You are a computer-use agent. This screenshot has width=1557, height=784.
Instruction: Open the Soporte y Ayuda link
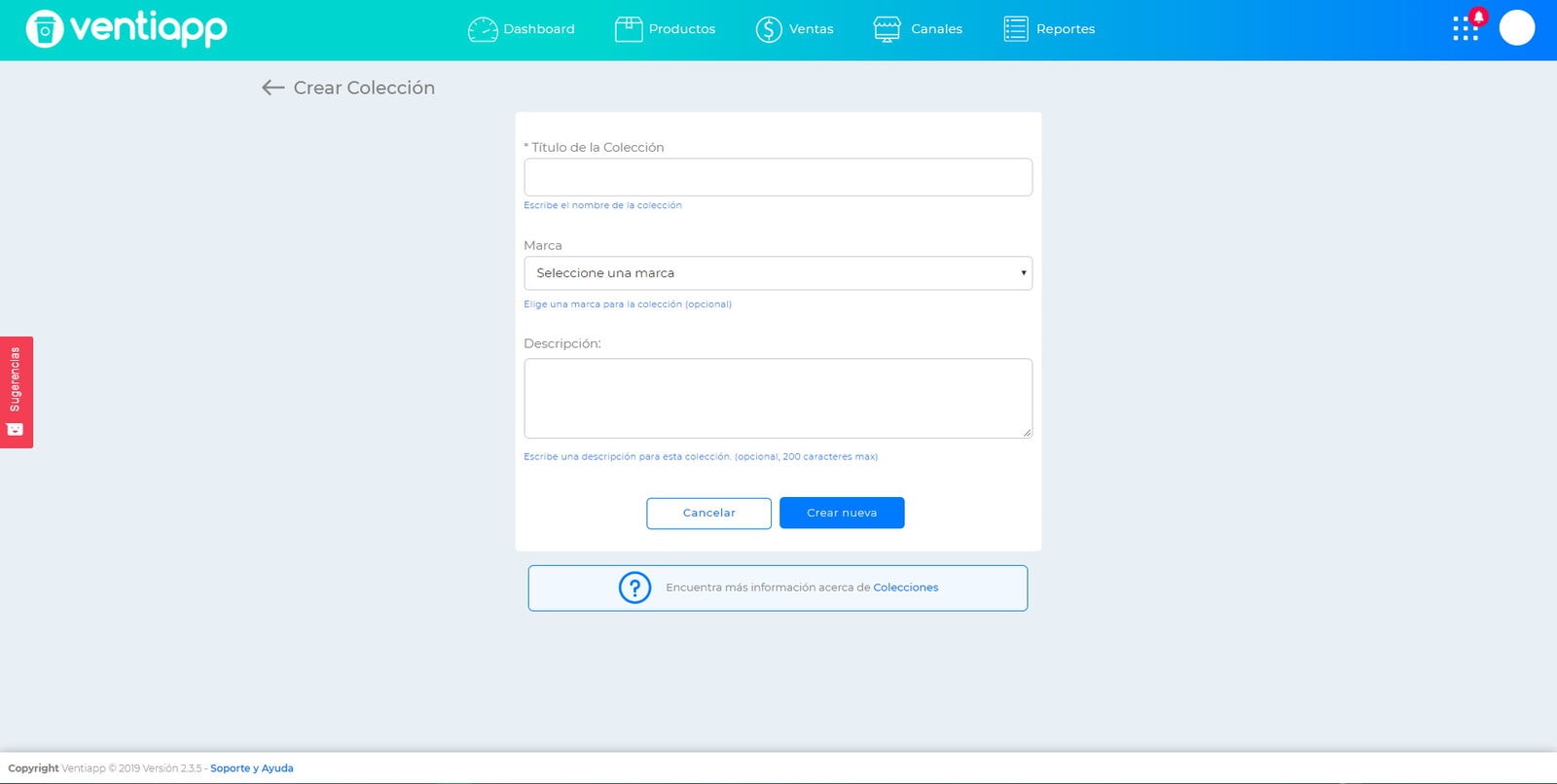coord(252,768)
